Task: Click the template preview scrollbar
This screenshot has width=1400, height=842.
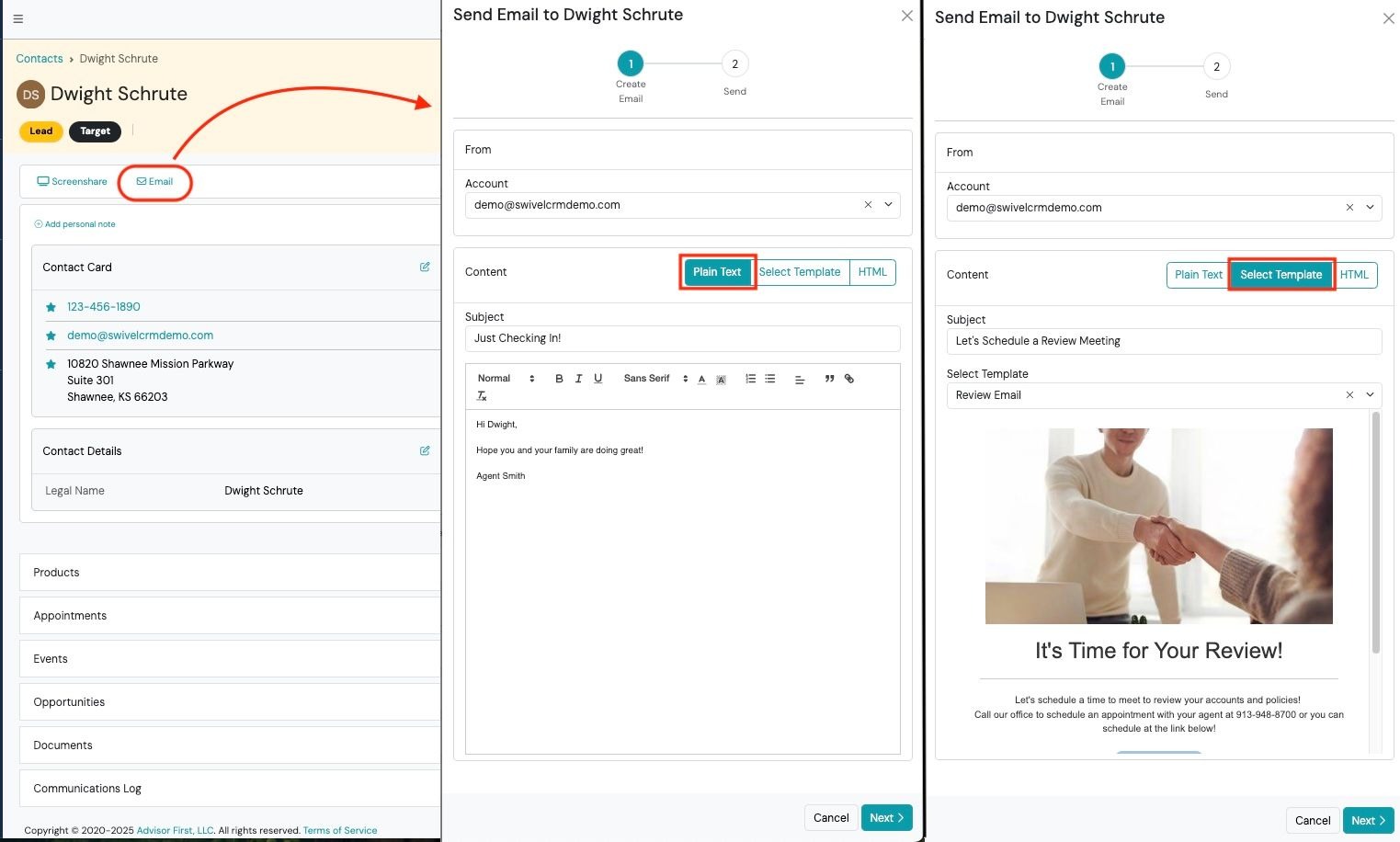Action: click(x=1375, y=533)
